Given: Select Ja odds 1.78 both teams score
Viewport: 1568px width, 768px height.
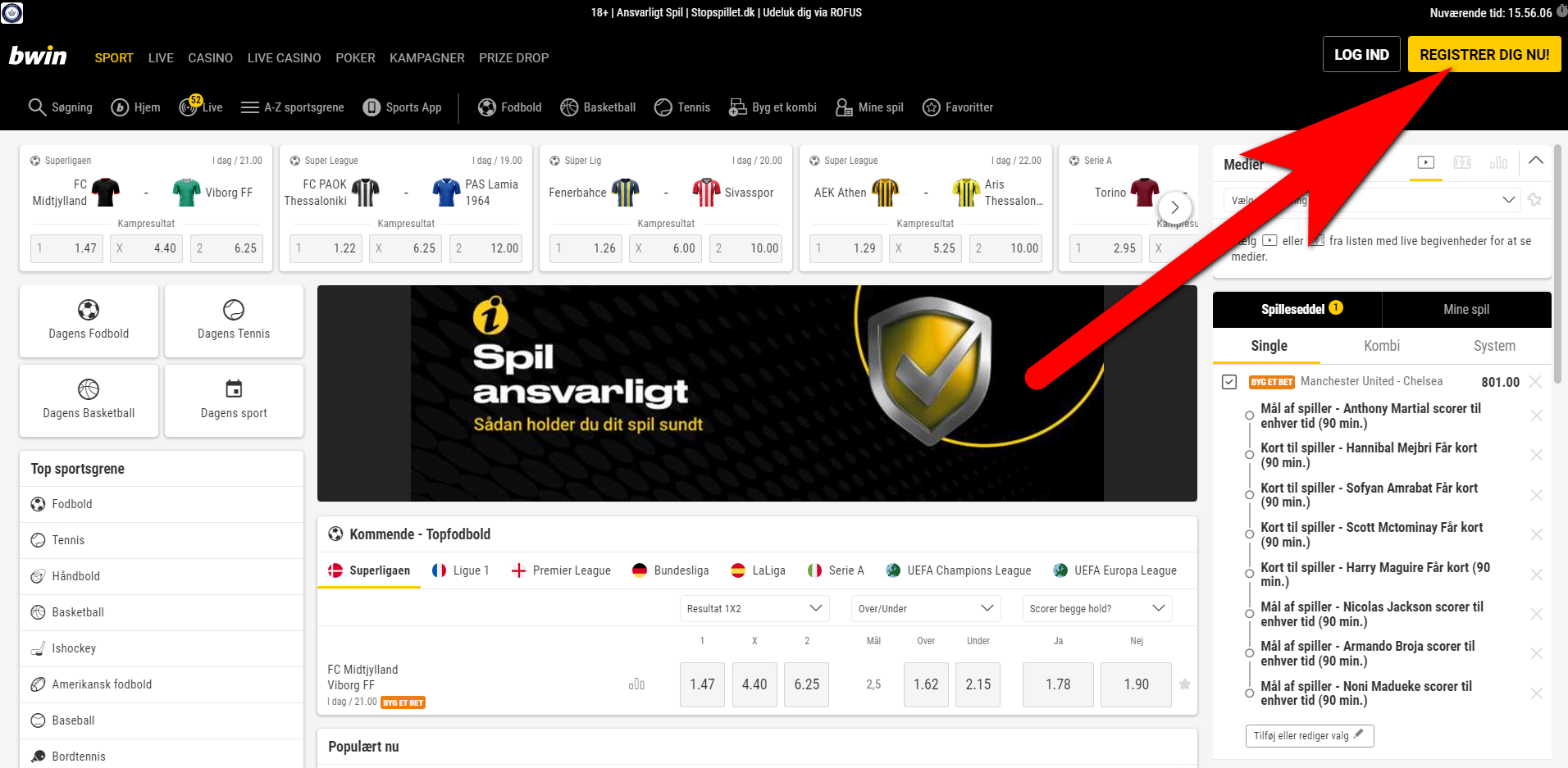Looking at the screenshot, I should coord(1058,684).
